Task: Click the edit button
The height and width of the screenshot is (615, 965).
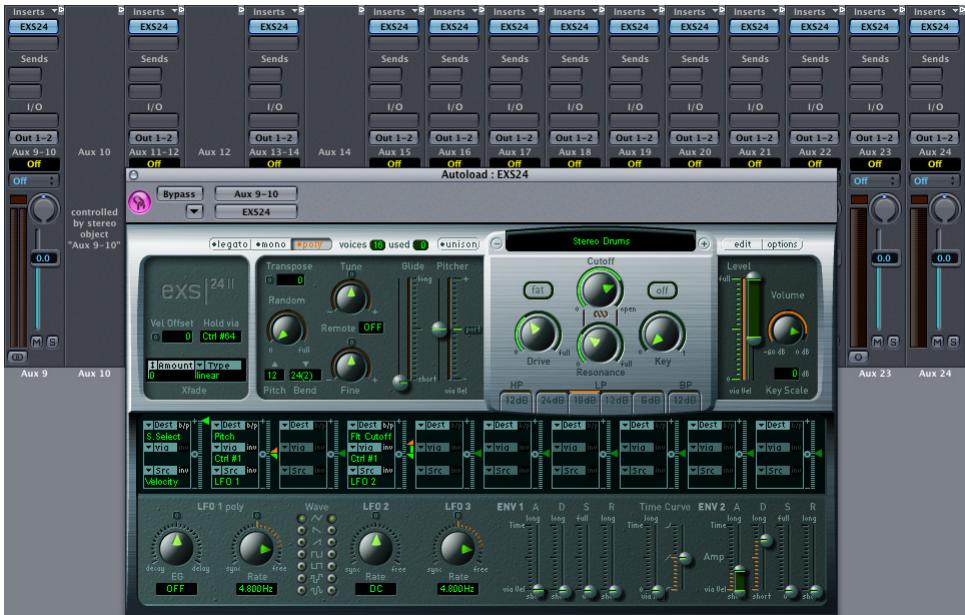Action: point(742,244)
